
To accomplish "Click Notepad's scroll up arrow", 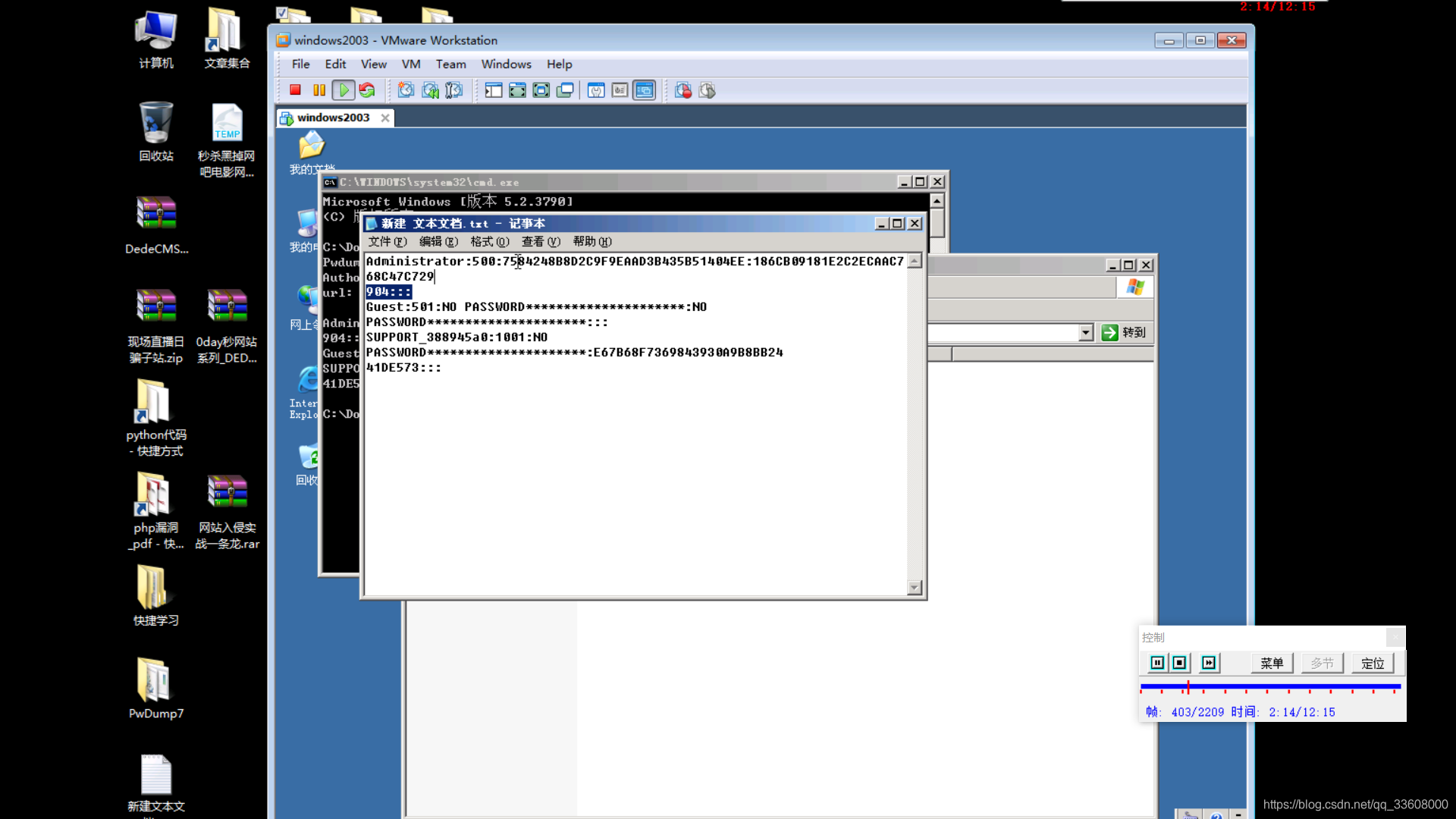I will click(915, 261).
